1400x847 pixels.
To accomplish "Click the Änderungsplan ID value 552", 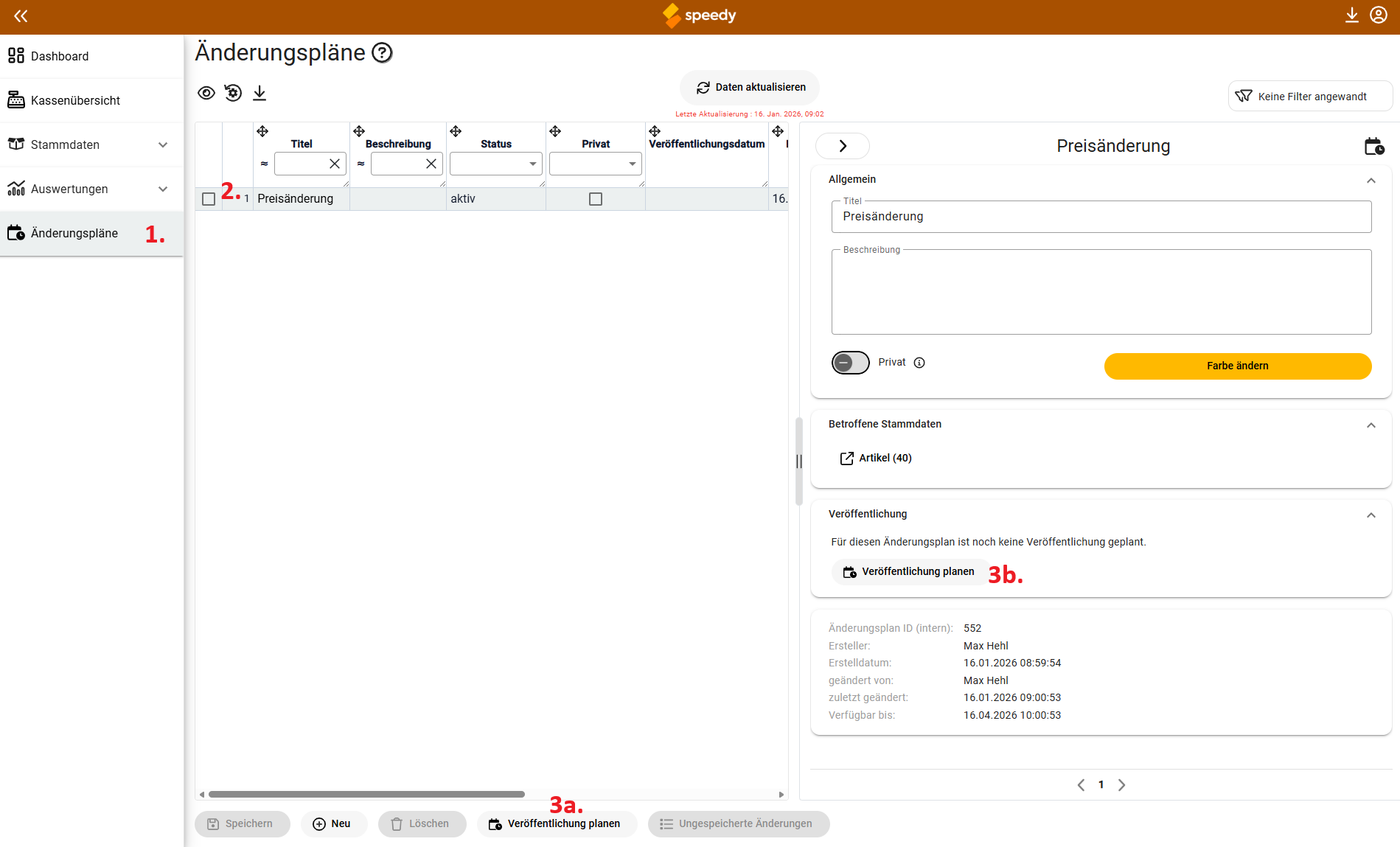I will pyautogui.click(x=972, y=629).
